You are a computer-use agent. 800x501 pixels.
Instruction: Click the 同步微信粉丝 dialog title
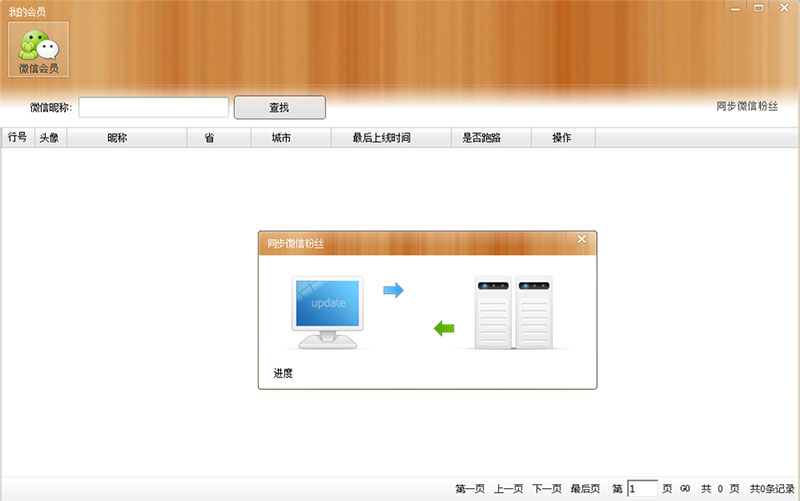coord(295,244)
